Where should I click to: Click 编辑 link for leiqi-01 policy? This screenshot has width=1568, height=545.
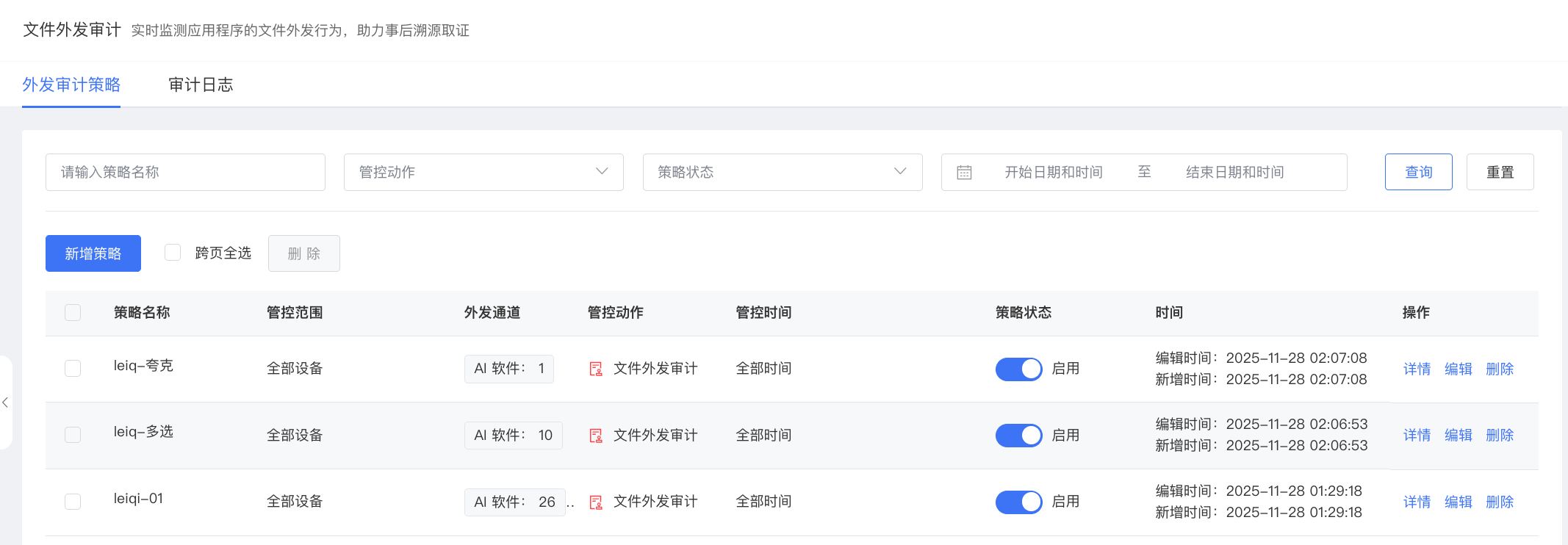pos(1458,502)
